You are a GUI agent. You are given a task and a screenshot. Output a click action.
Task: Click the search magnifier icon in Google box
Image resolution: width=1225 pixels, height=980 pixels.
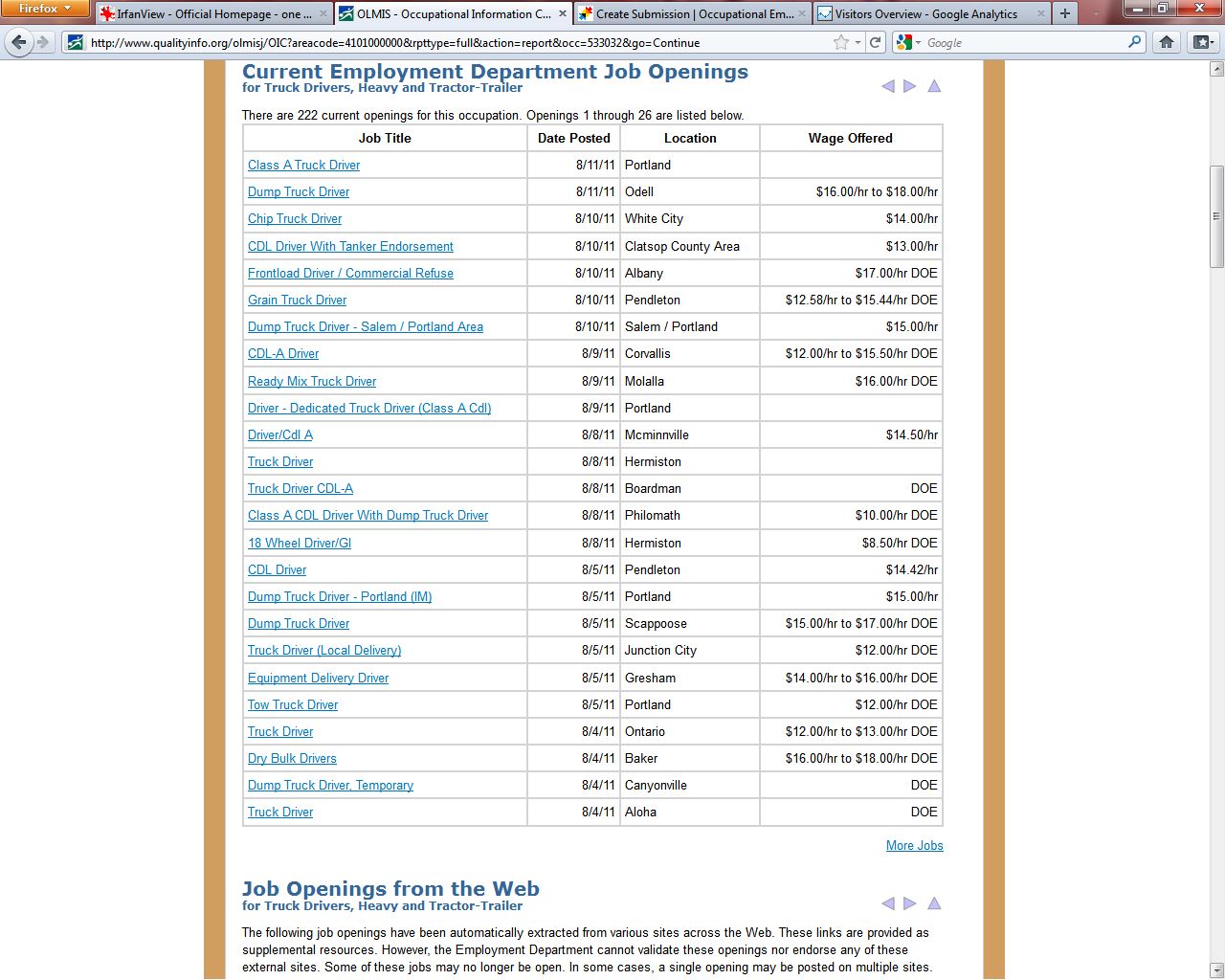pyautogui.click(x=1135, y=42)
